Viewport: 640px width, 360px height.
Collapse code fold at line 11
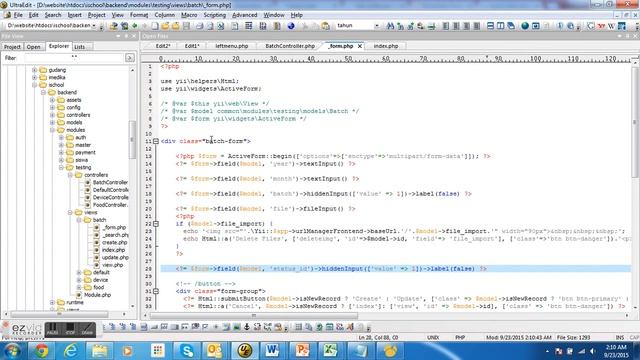[x=156, y=141]
